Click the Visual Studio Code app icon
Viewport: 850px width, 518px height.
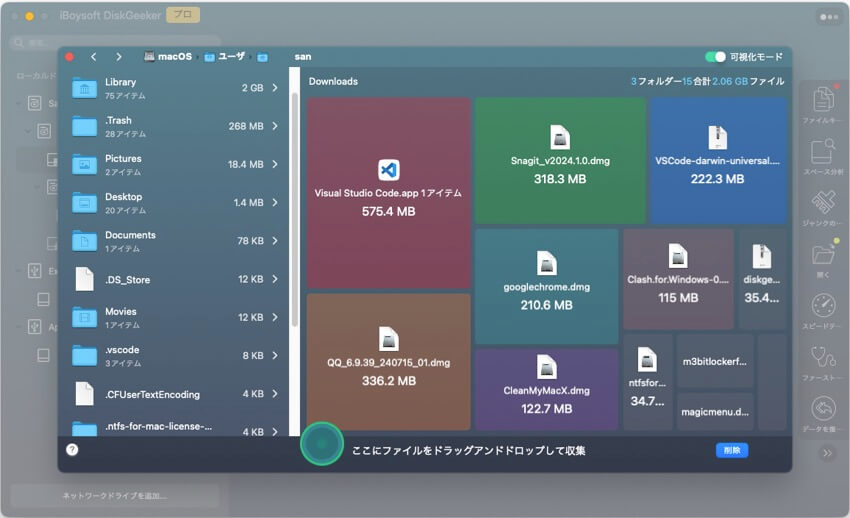[x=389, y=170]
